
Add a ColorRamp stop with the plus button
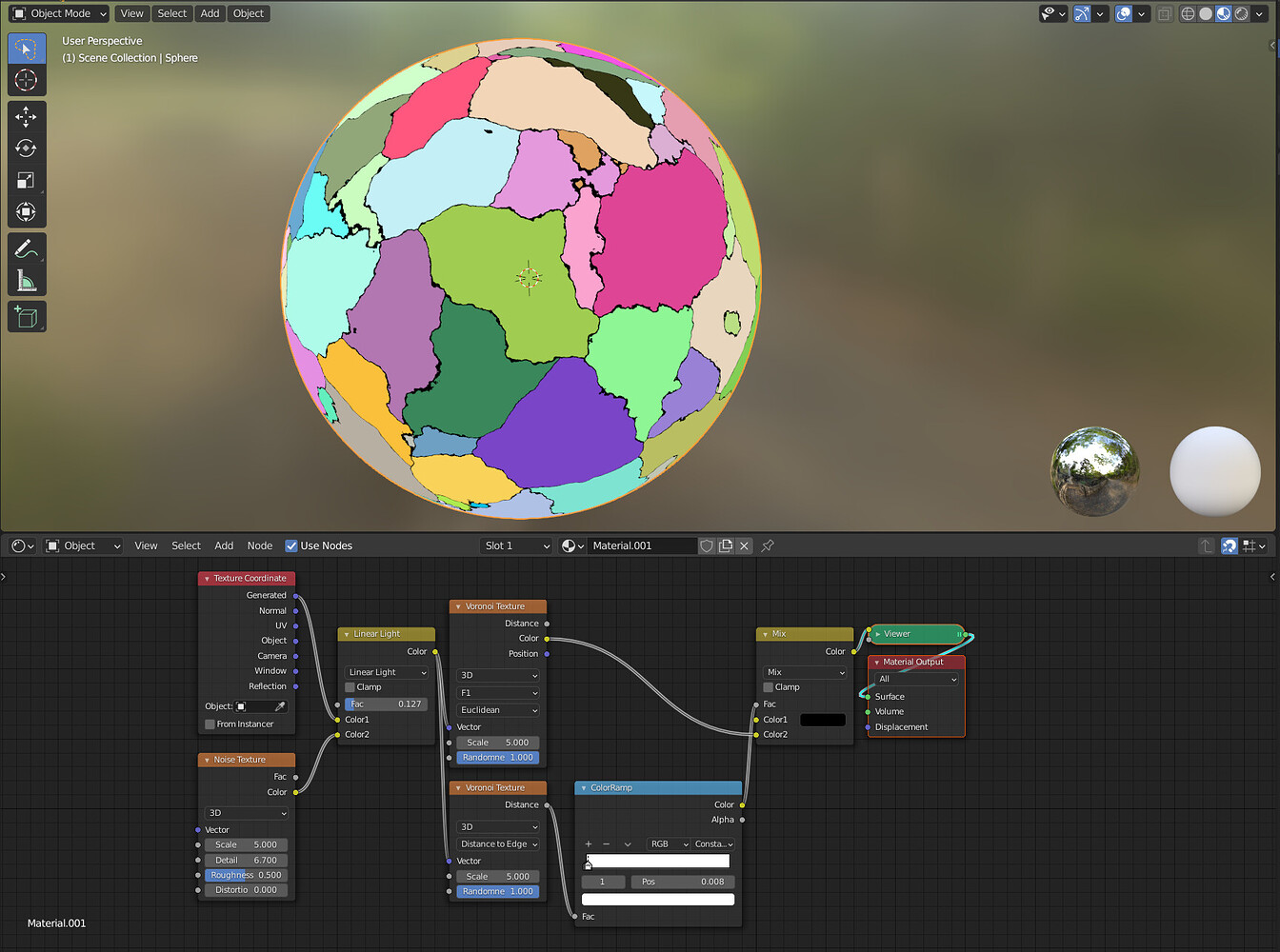pyautogui.click(x=589, y=843)
